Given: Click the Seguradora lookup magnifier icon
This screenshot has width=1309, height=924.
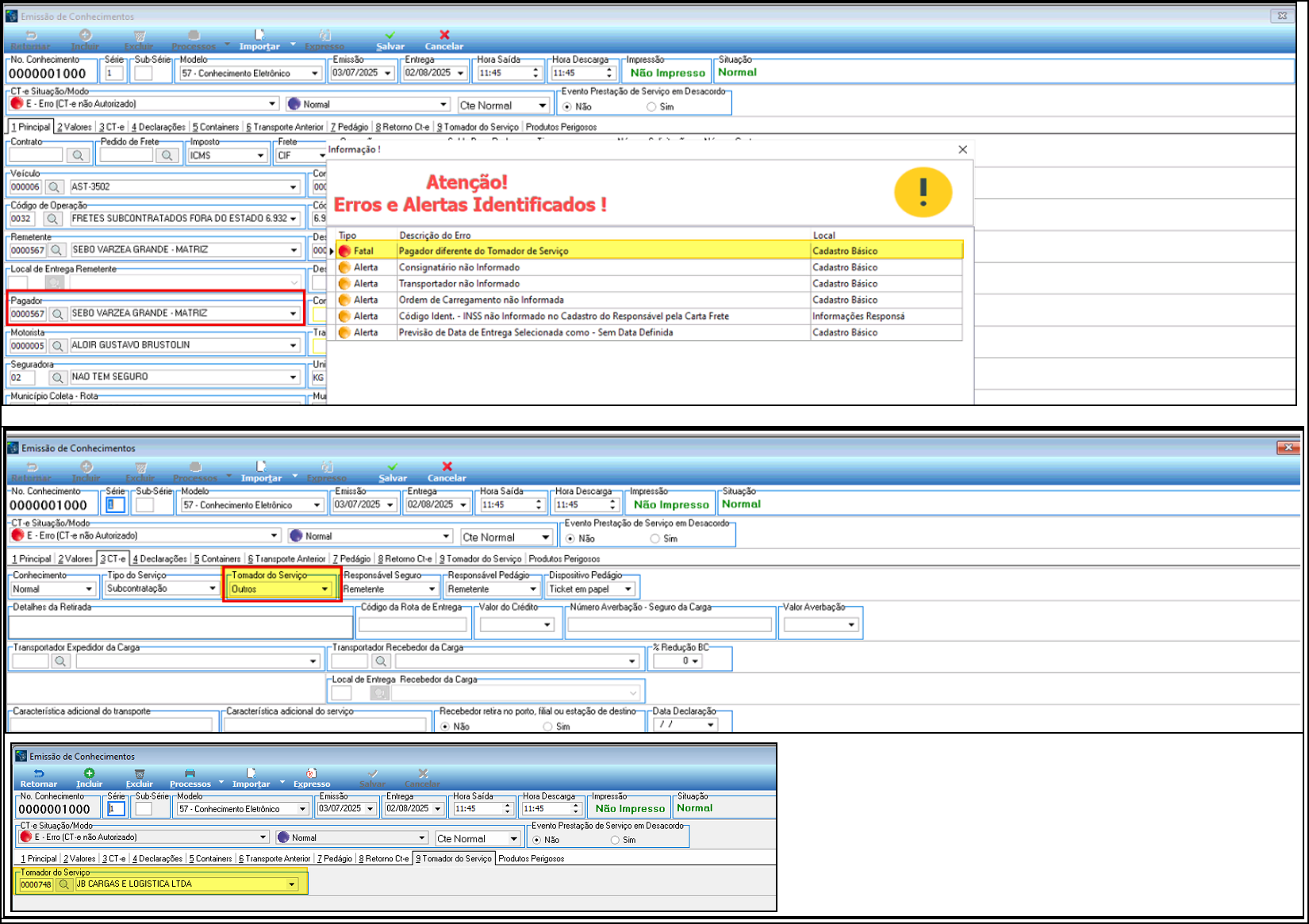Looking at the screenshot, I should [57, 378].
